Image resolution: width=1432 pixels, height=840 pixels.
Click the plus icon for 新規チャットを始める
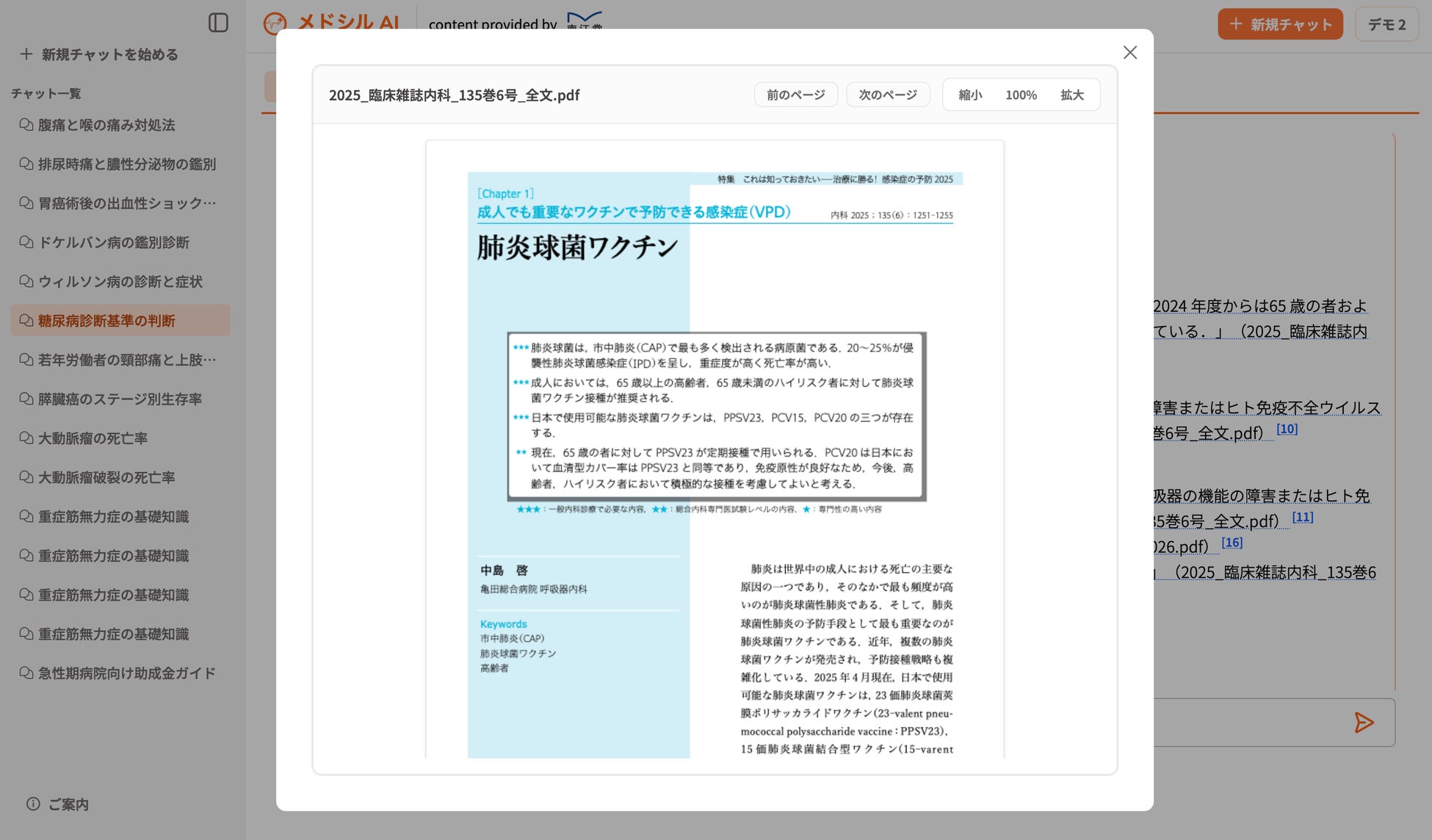tap(26, 54)
